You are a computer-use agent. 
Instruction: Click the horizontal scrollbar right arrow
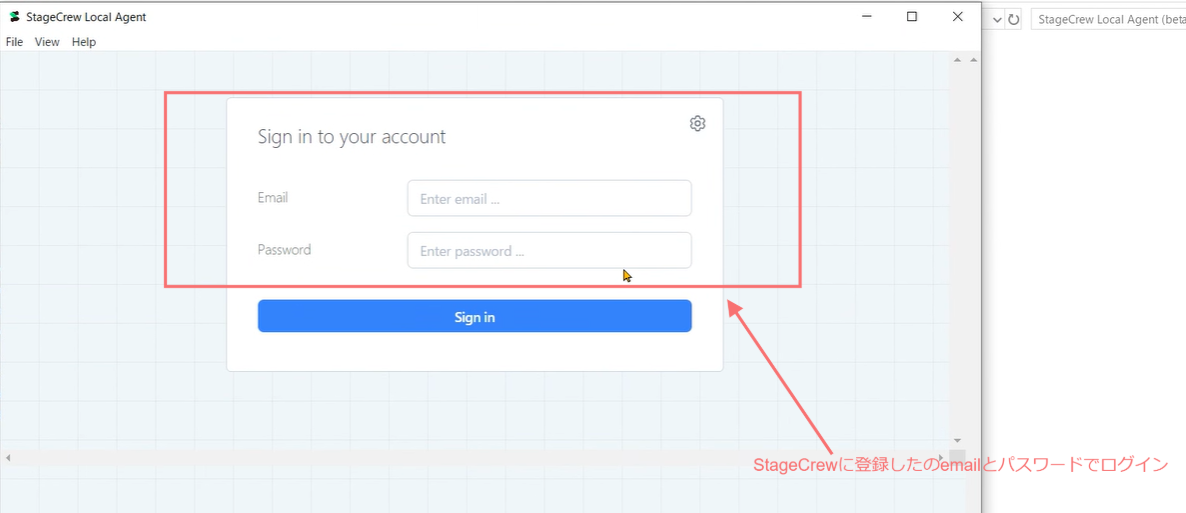click(940, 457)
